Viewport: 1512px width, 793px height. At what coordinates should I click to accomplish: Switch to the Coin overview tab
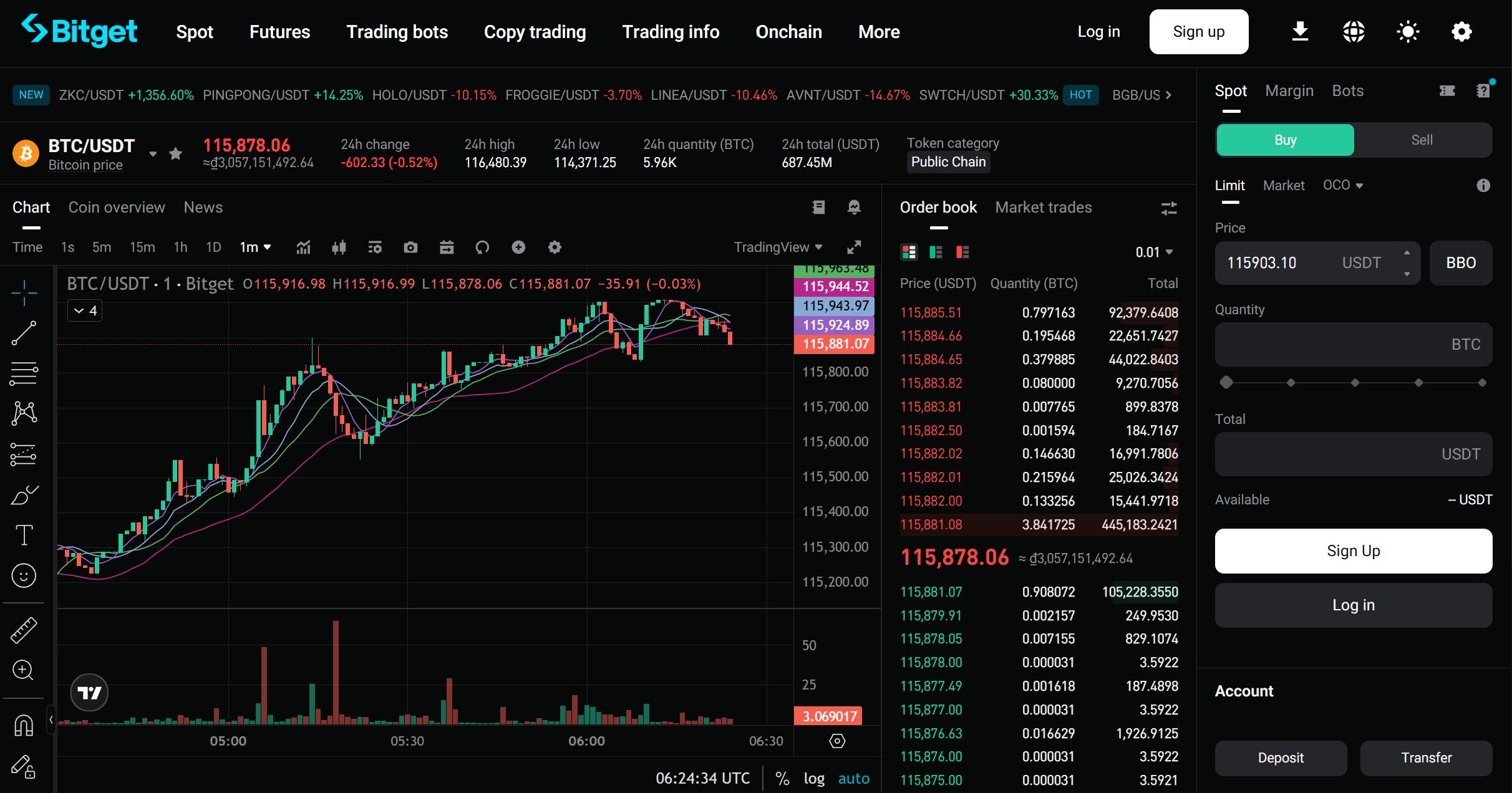pos(117,207)
